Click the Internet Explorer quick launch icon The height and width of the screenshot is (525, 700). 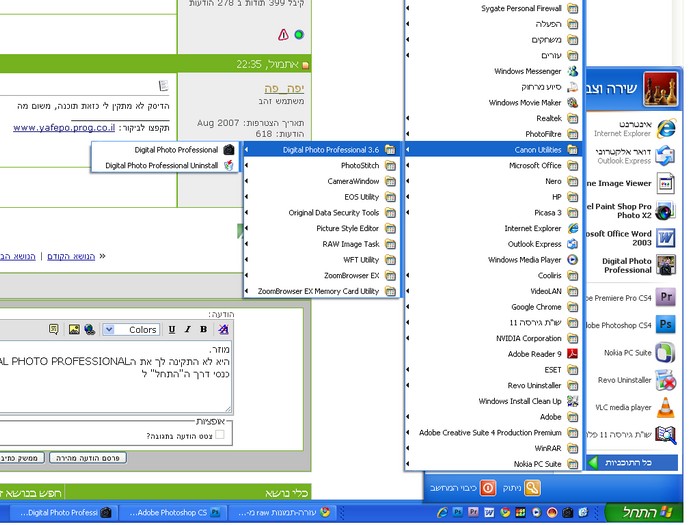tap(442, 512)
